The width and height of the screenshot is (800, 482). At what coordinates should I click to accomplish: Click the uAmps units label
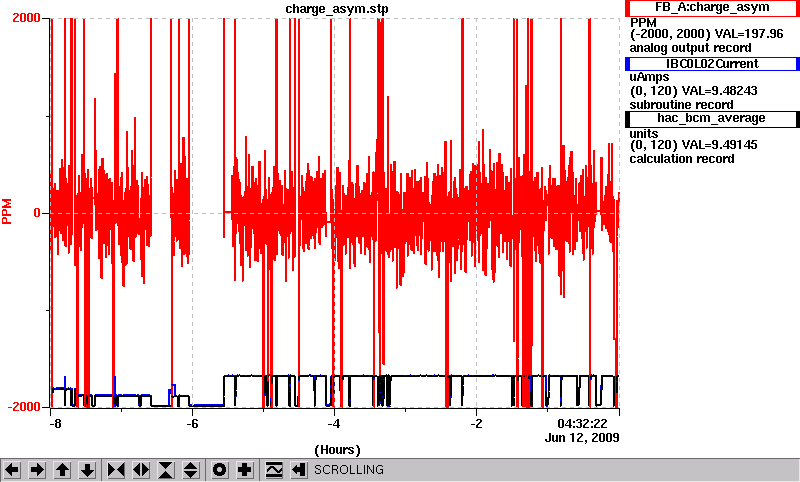pyautogui.click(x=649, y=77)
